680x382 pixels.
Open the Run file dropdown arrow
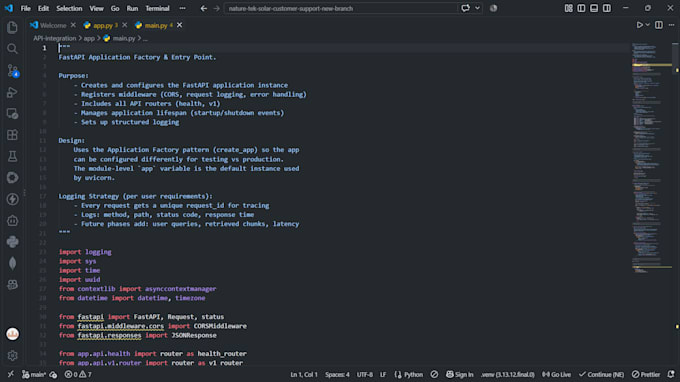[648, 25]
